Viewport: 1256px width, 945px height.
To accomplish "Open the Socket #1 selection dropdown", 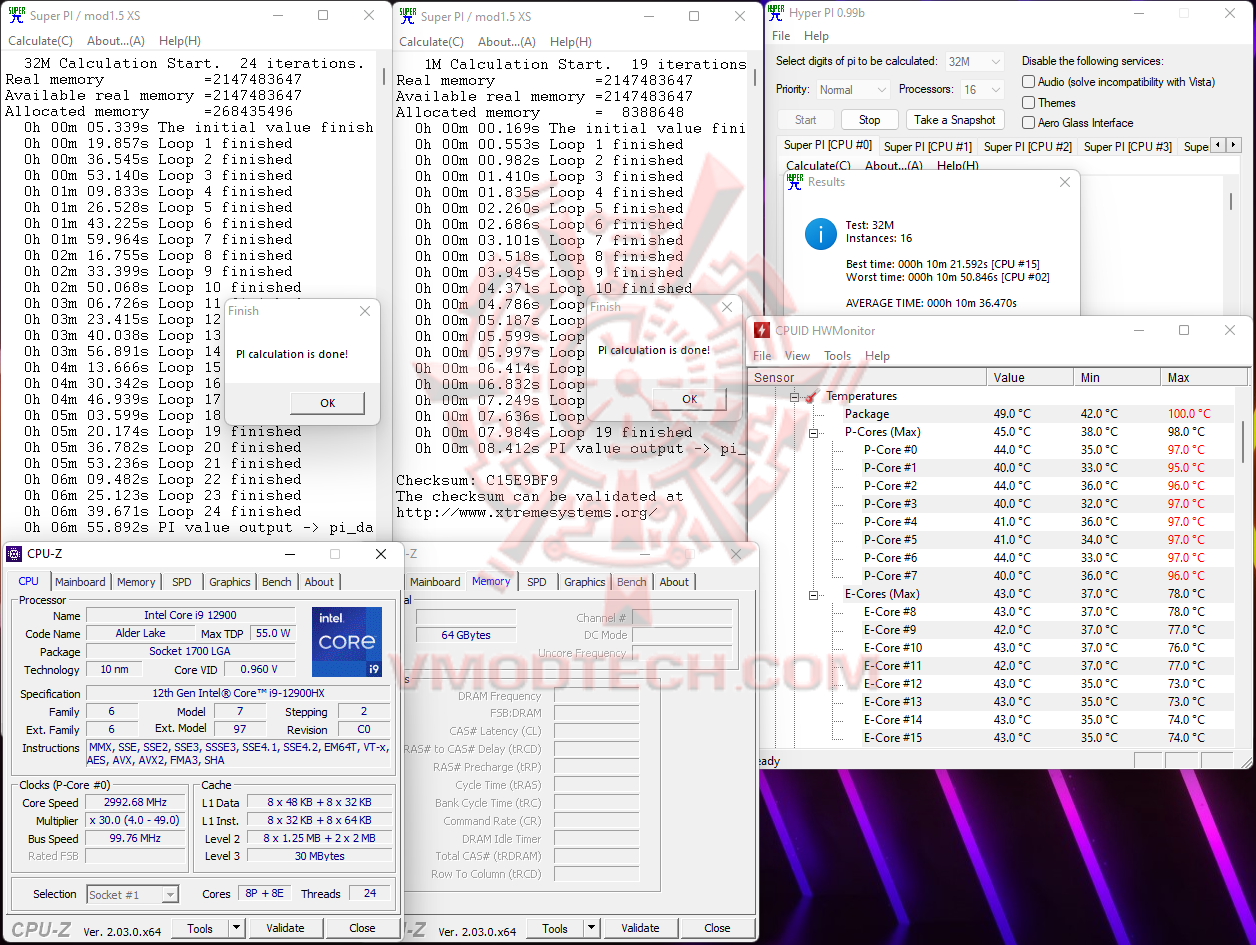I will coord(132,894).
